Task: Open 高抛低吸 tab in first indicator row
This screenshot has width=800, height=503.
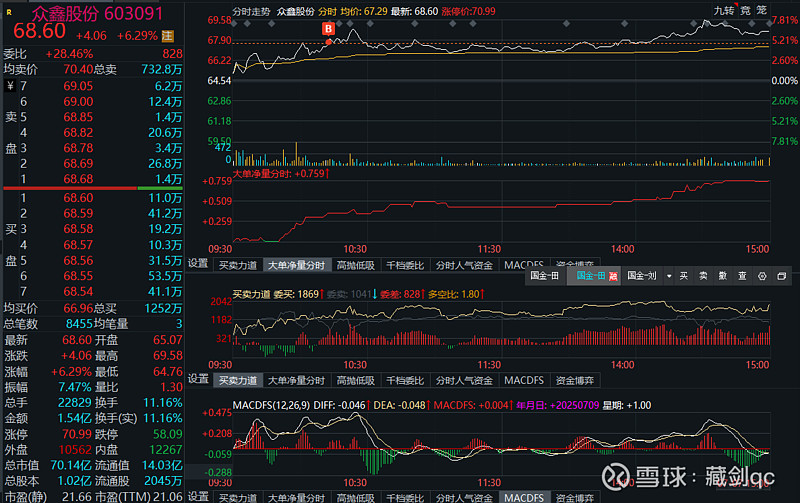Action: [x=356, y=265]
